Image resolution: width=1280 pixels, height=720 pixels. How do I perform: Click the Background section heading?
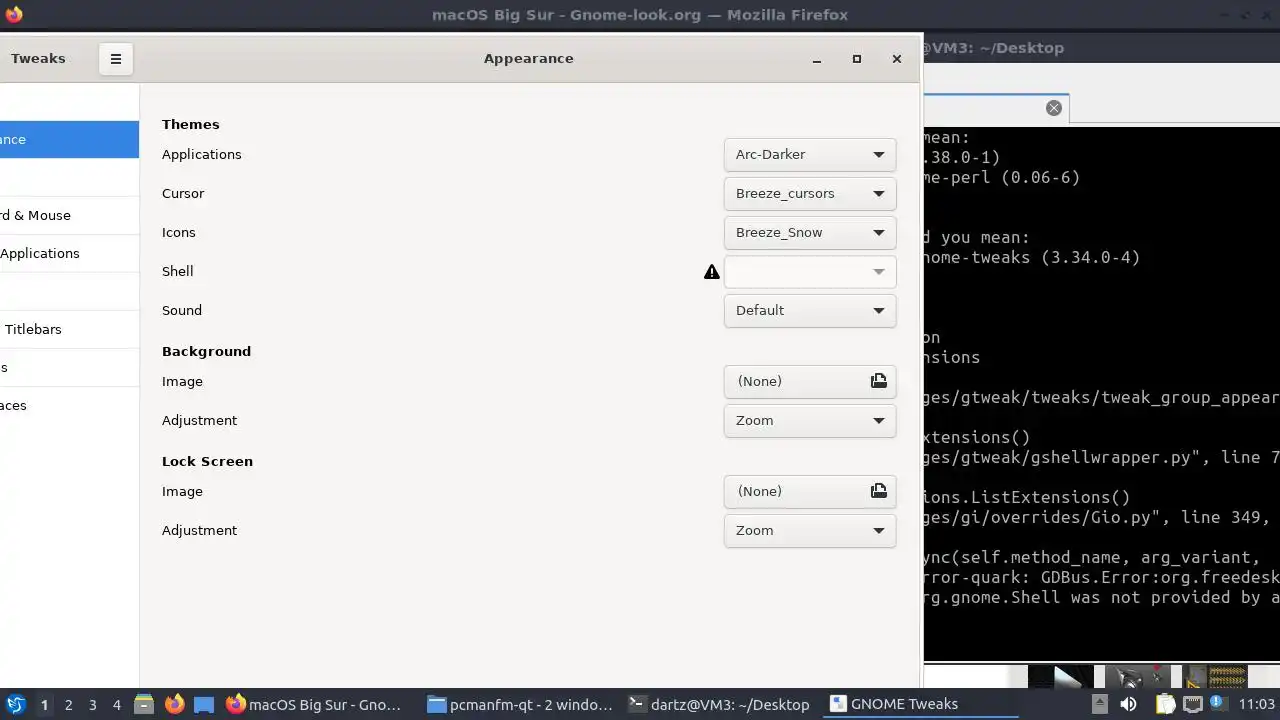(206, 351)
